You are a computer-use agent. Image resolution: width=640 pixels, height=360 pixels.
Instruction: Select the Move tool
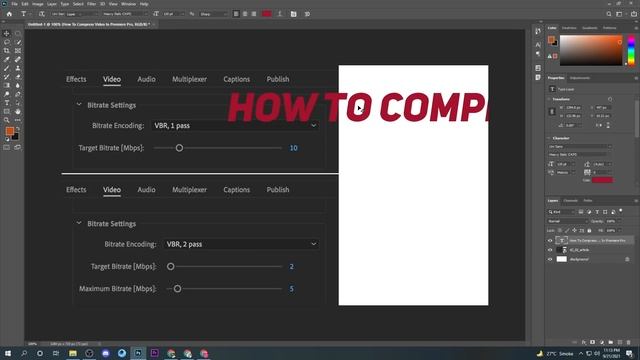(7, 33)
